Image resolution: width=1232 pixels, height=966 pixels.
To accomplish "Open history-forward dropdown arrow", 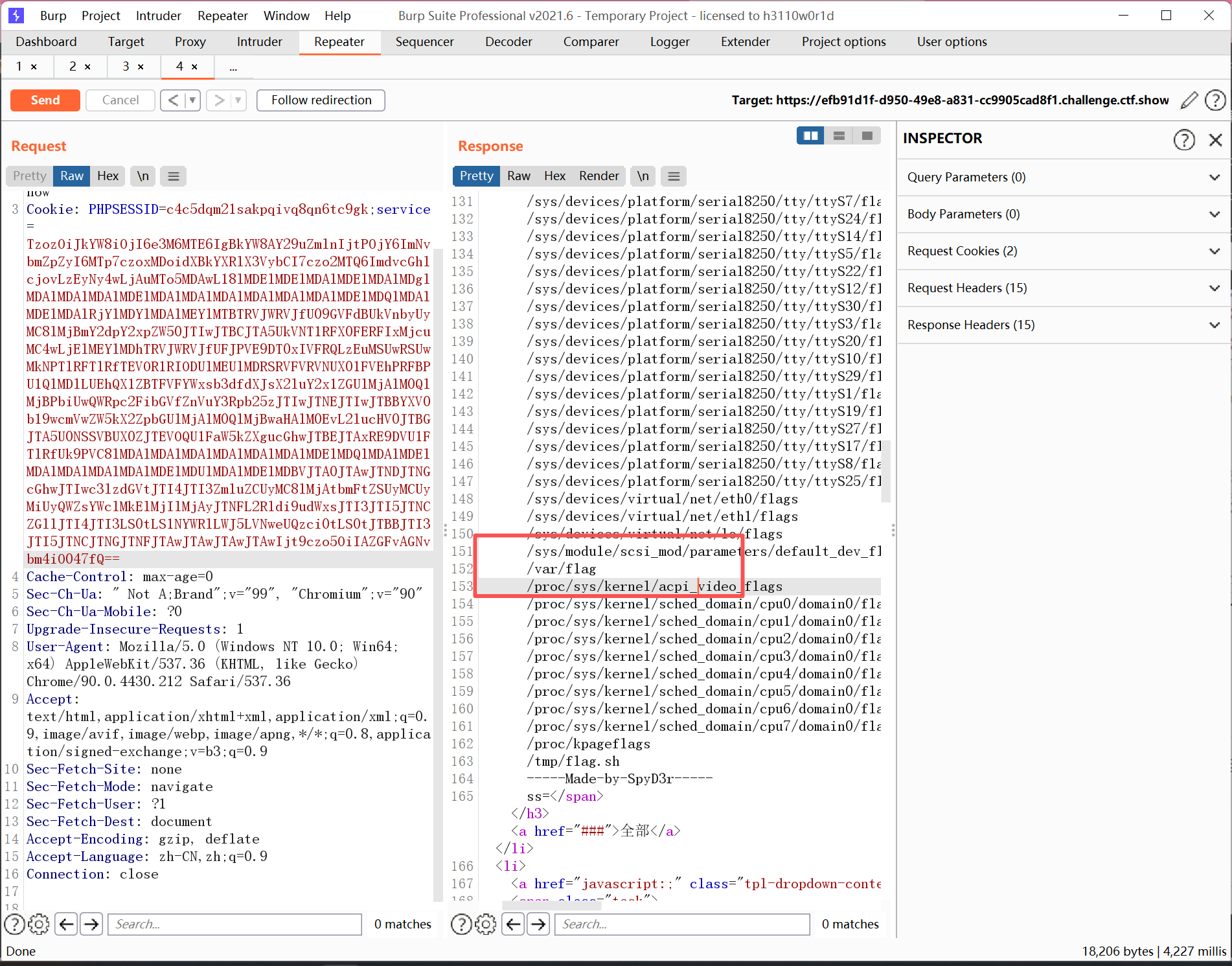I will [x=238, y=100].
